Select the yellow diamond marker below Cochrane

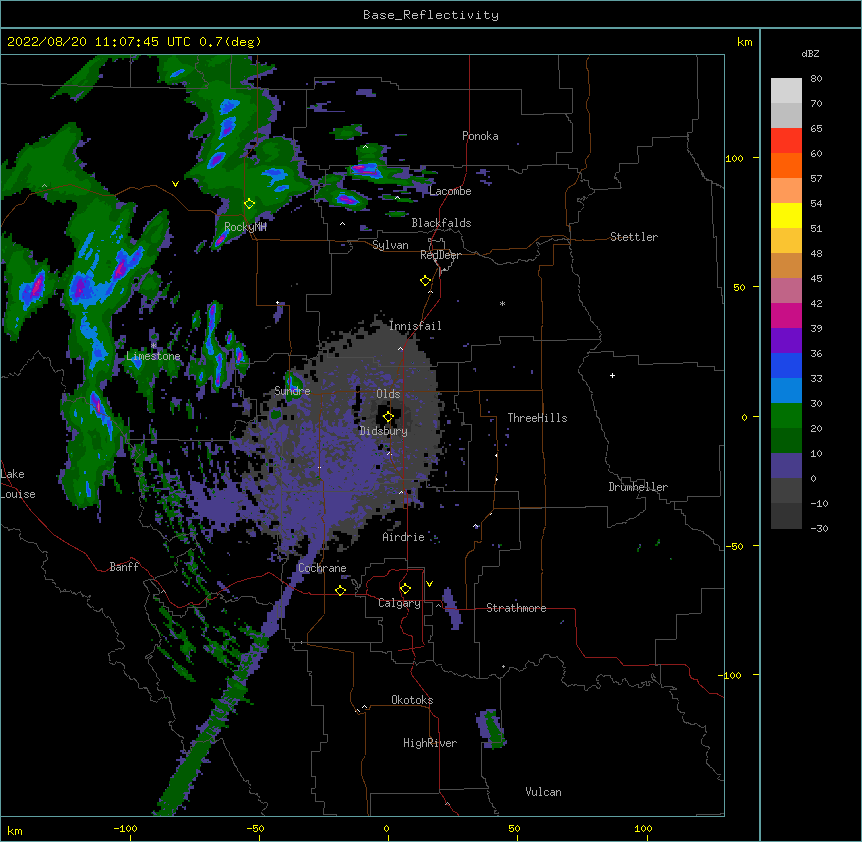[340, 590]
